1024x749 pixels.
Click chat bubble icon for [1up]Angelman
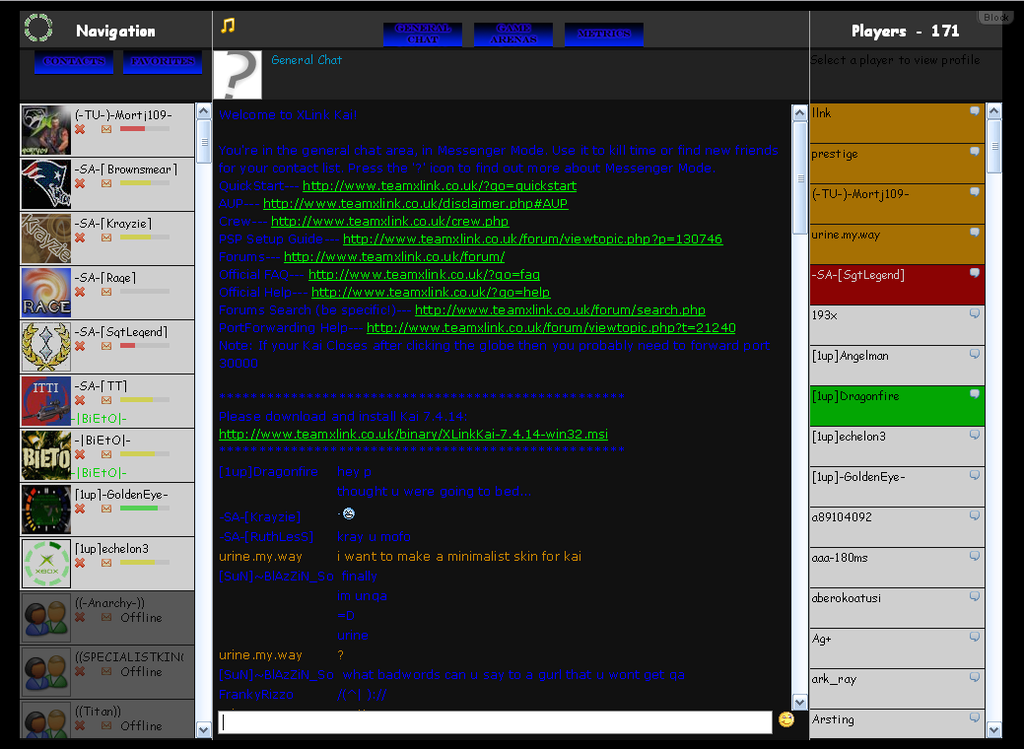(974, 354)
